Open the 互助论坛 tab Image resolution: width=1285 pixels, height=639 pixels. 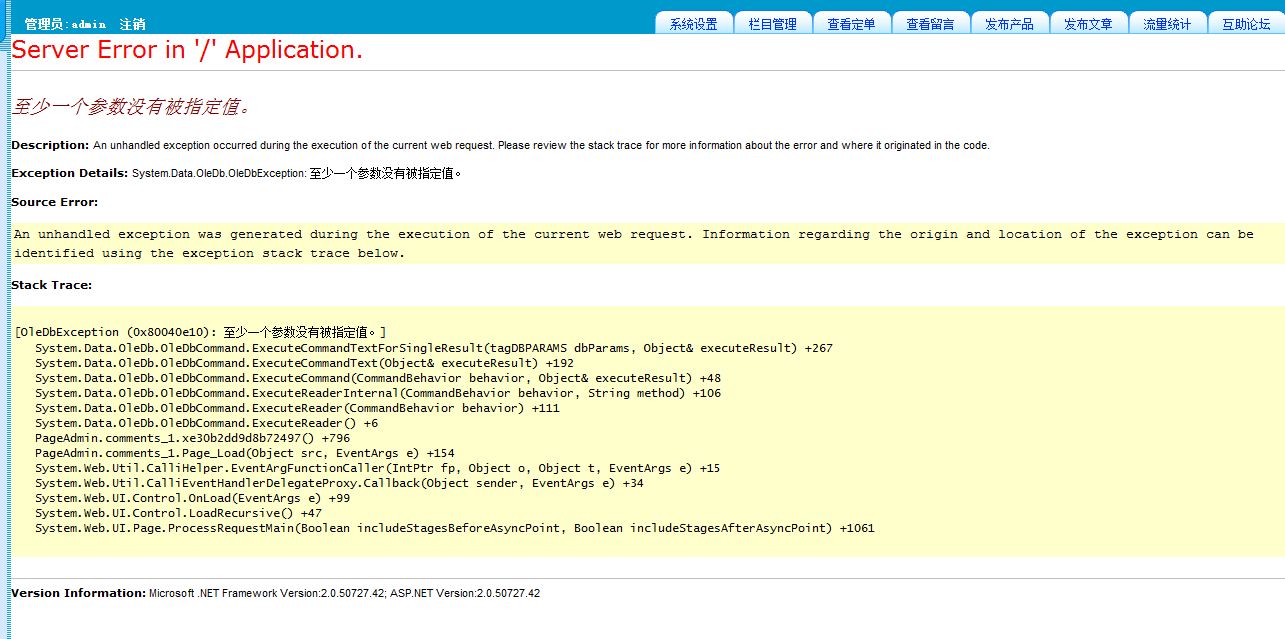[1246, 24]
